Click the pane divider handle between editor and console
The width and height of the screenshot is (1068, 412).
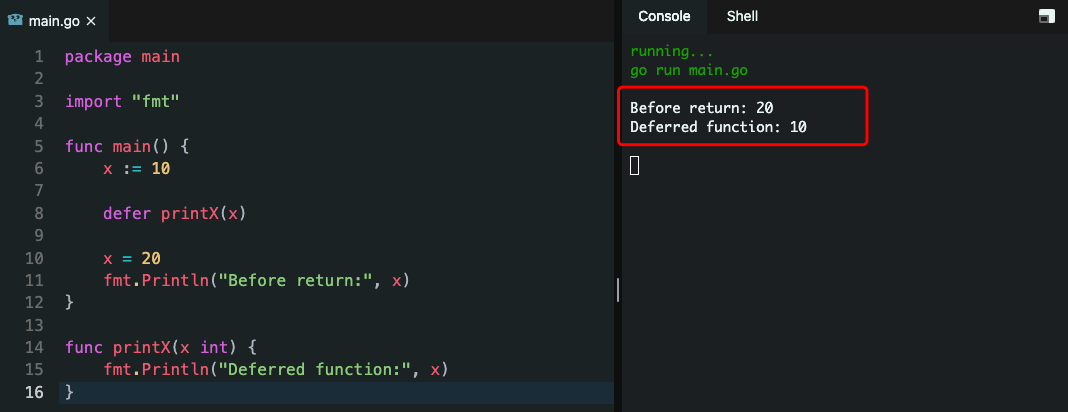point(618,289)
